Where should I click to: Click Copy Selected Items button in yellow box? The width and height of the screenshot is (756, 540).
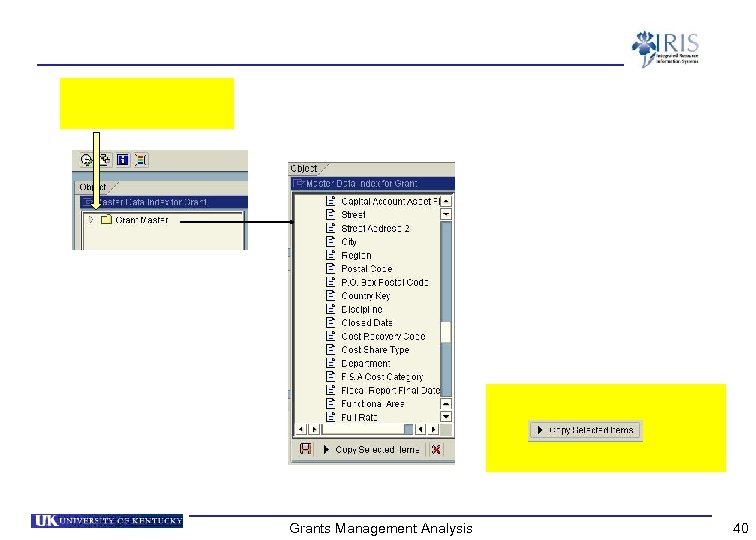585,430
